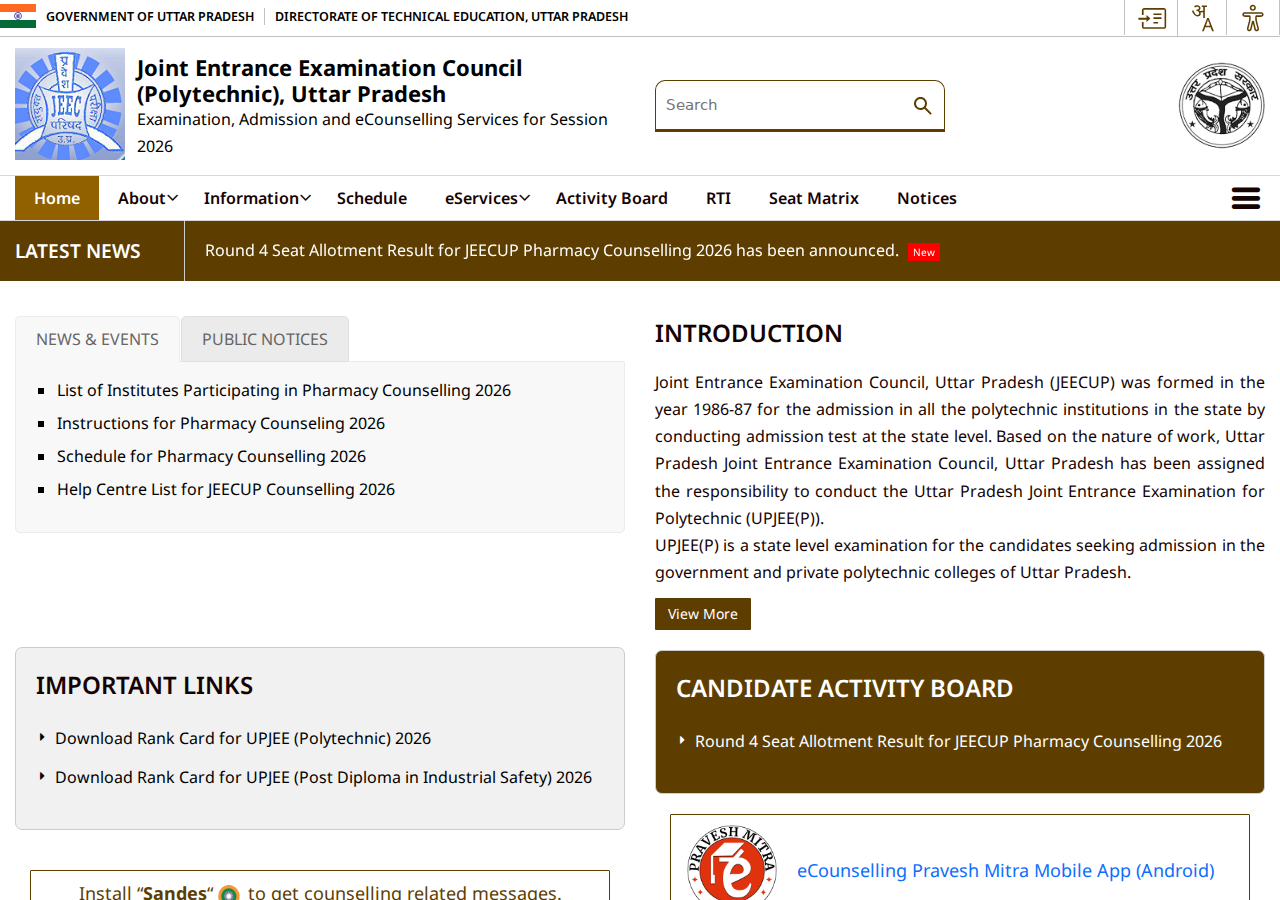Open the Activity Board menu item

(612, 198)
